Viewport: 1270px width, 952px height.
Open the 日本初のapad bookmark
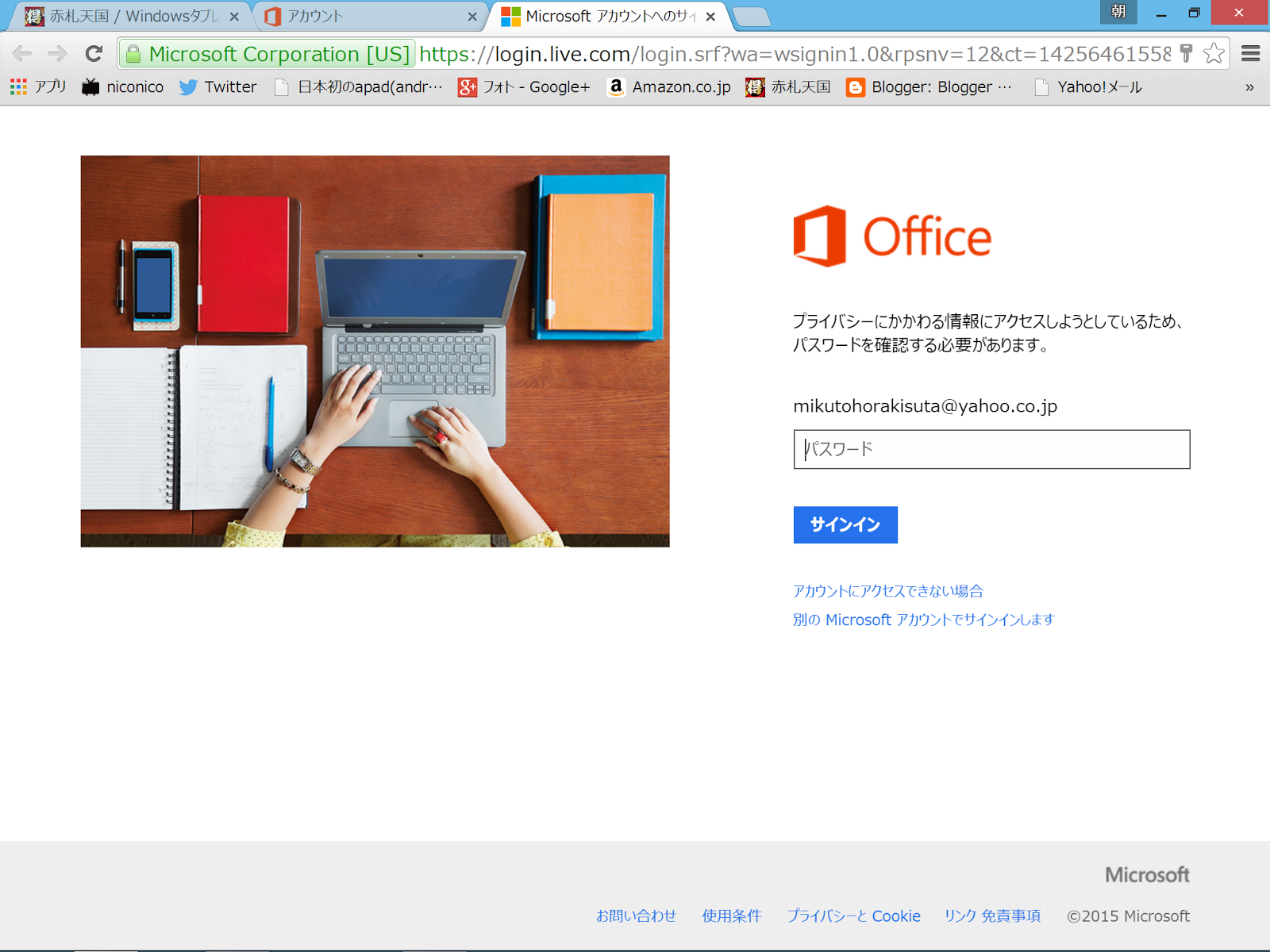(358, 86)
